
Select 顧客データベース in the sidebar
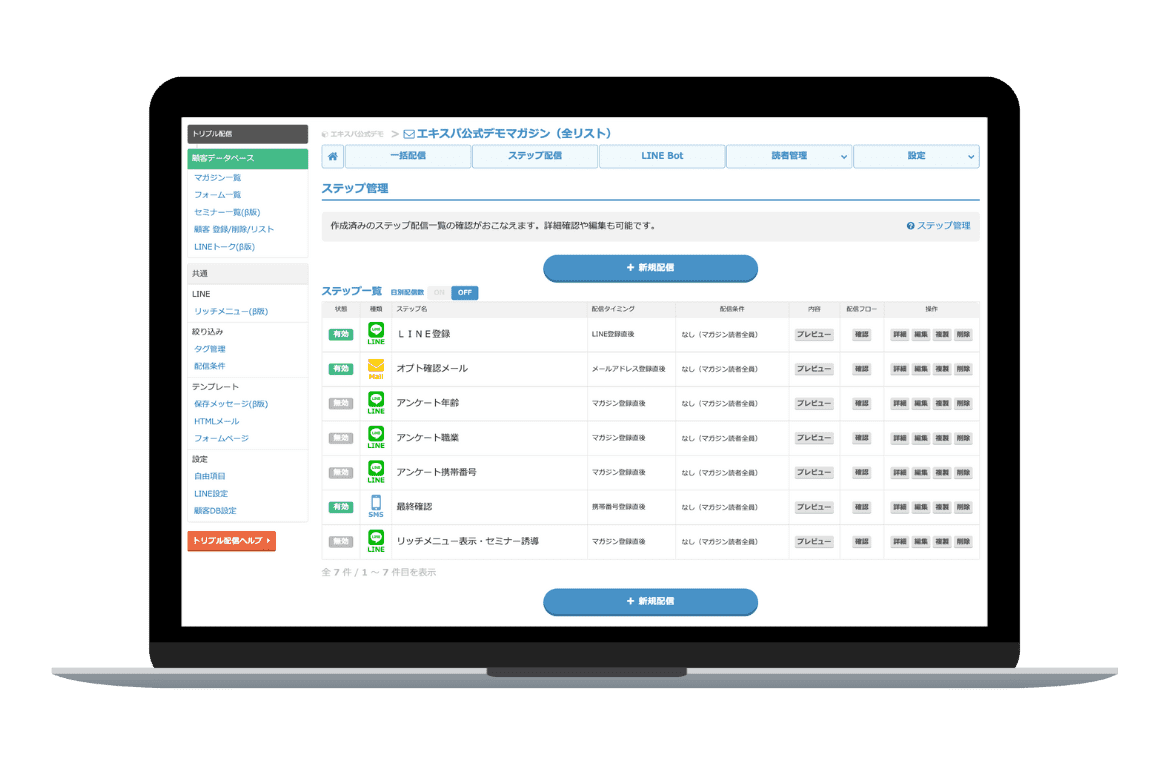point(248,158)
